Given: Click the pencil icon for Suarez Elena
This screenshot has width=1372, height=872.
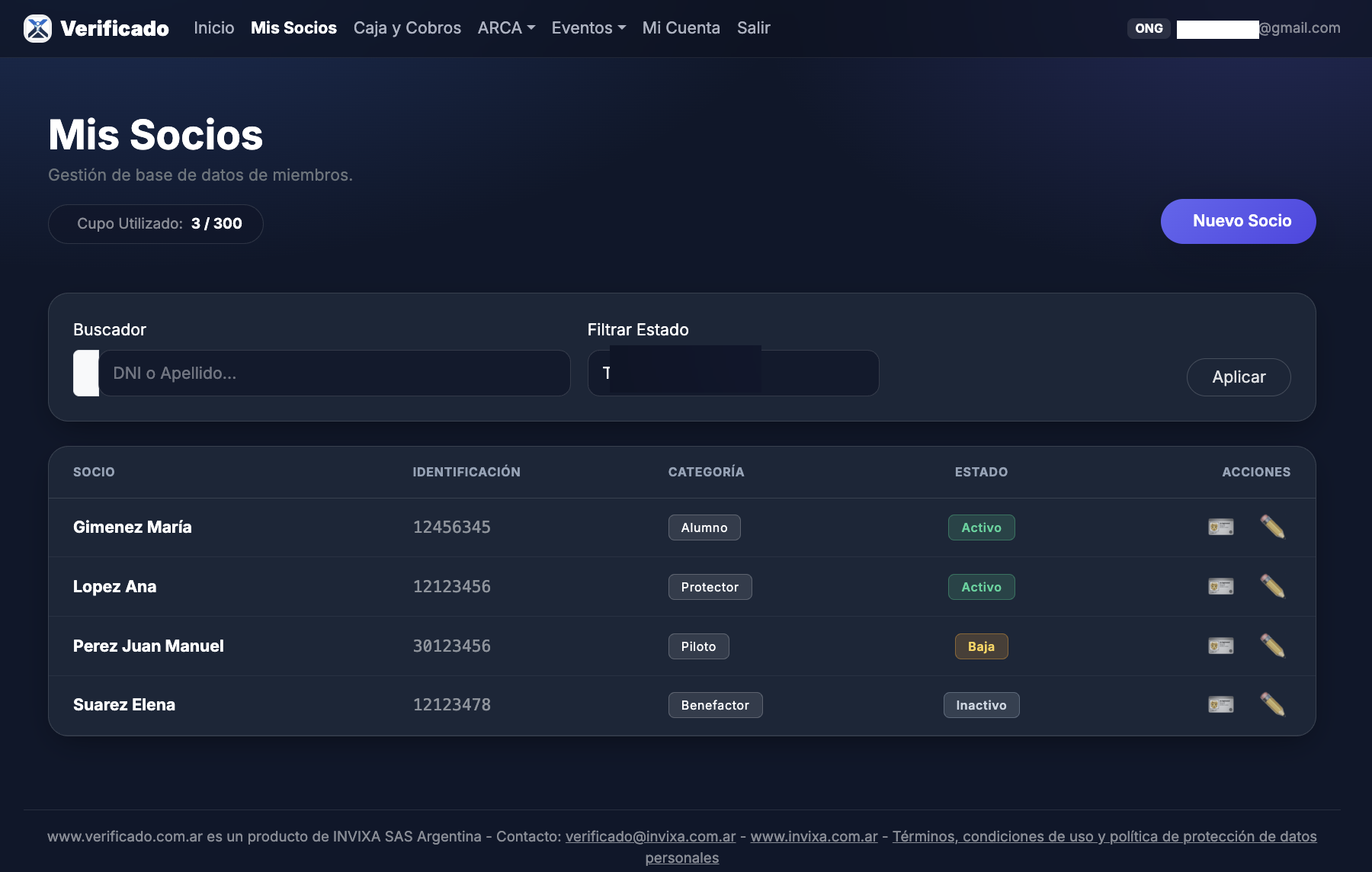Looking at the screenshot, I should point(1272,704).
